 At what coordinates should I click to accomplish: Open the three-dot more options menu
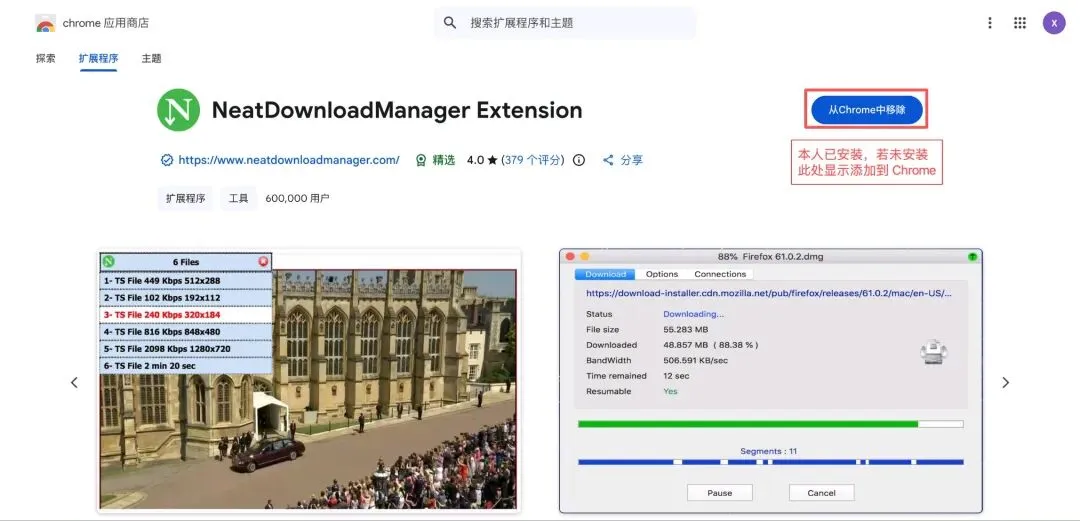[990, 23]
